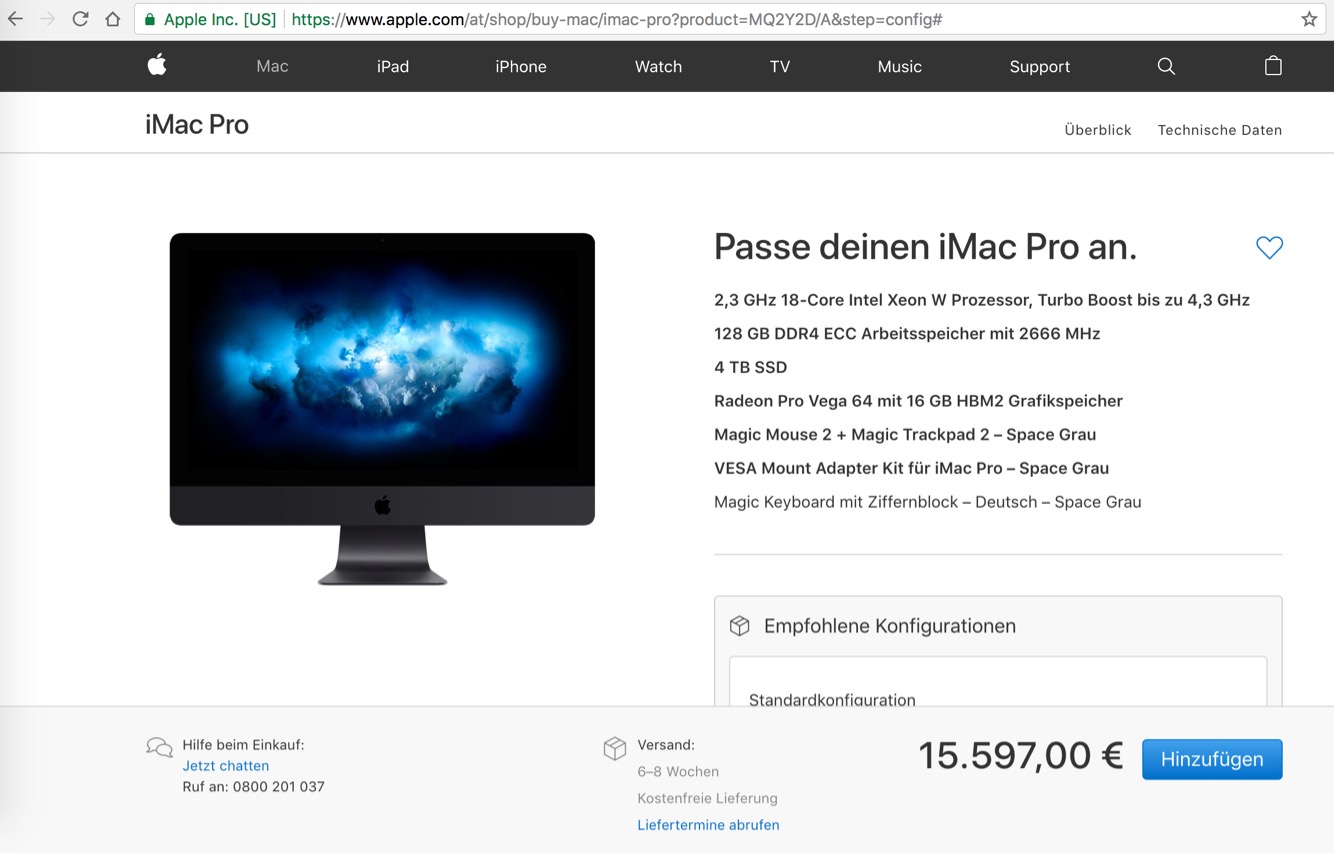Click the browser back arrow
This screenshot has height=854, width=1334.
pos(15,19)
